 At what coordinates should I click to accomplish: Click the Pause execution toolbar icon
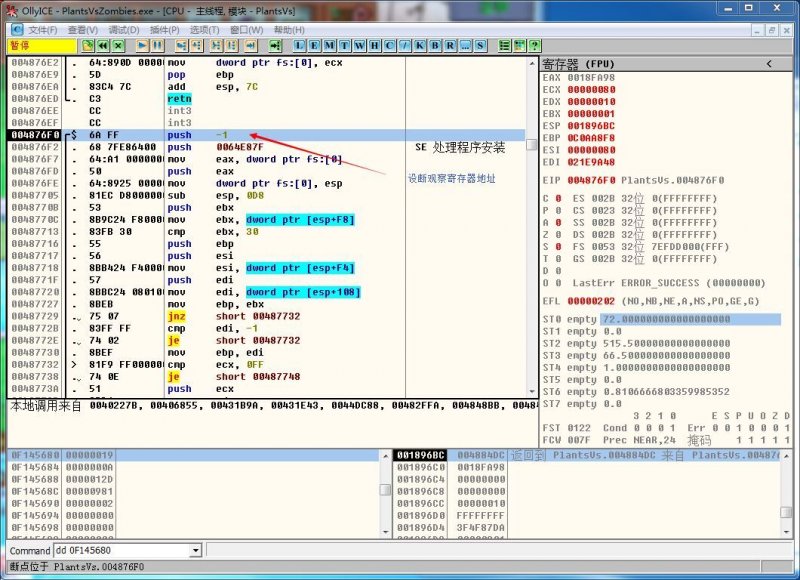(158, 46)
